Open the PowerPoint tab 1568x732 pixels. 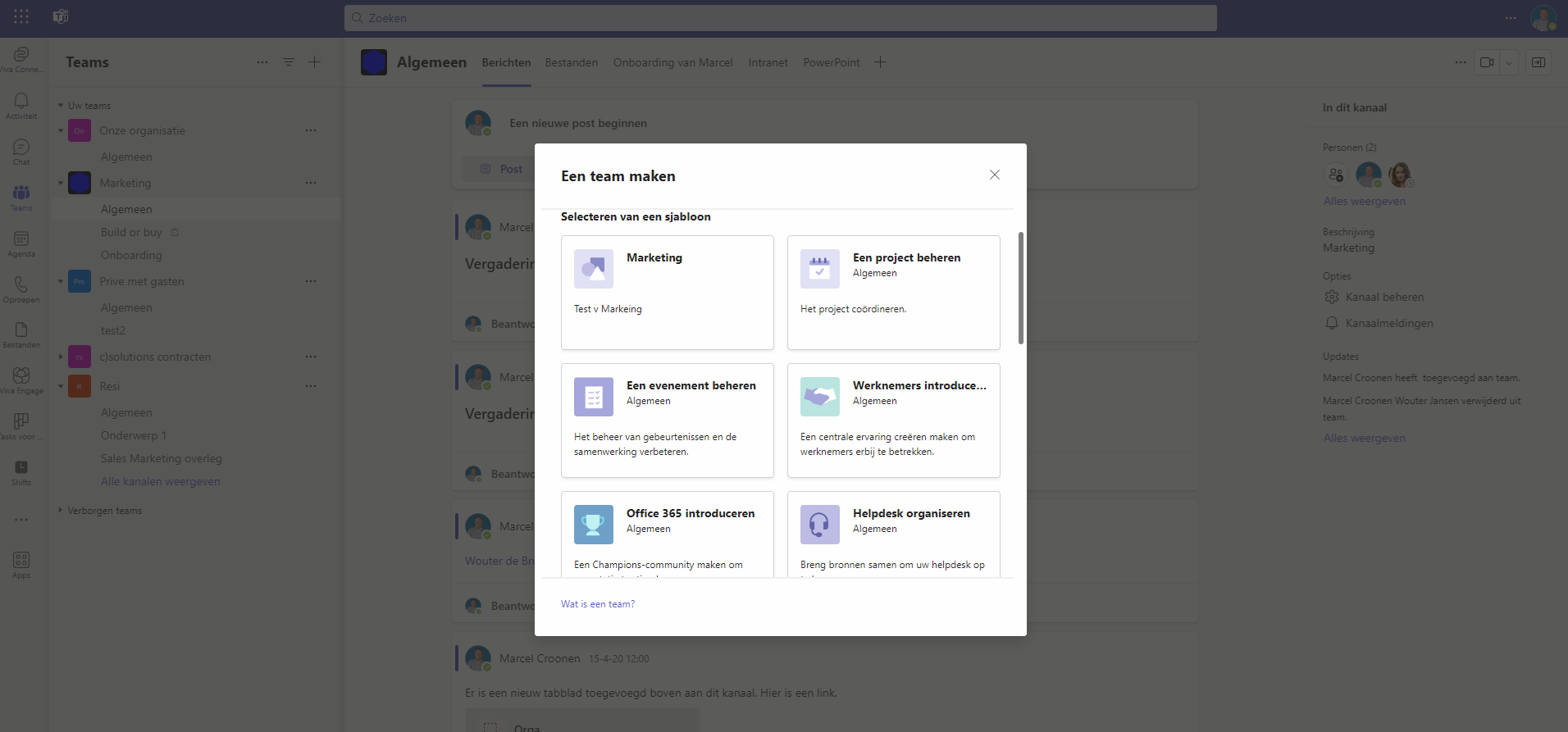tap(832, 62)
